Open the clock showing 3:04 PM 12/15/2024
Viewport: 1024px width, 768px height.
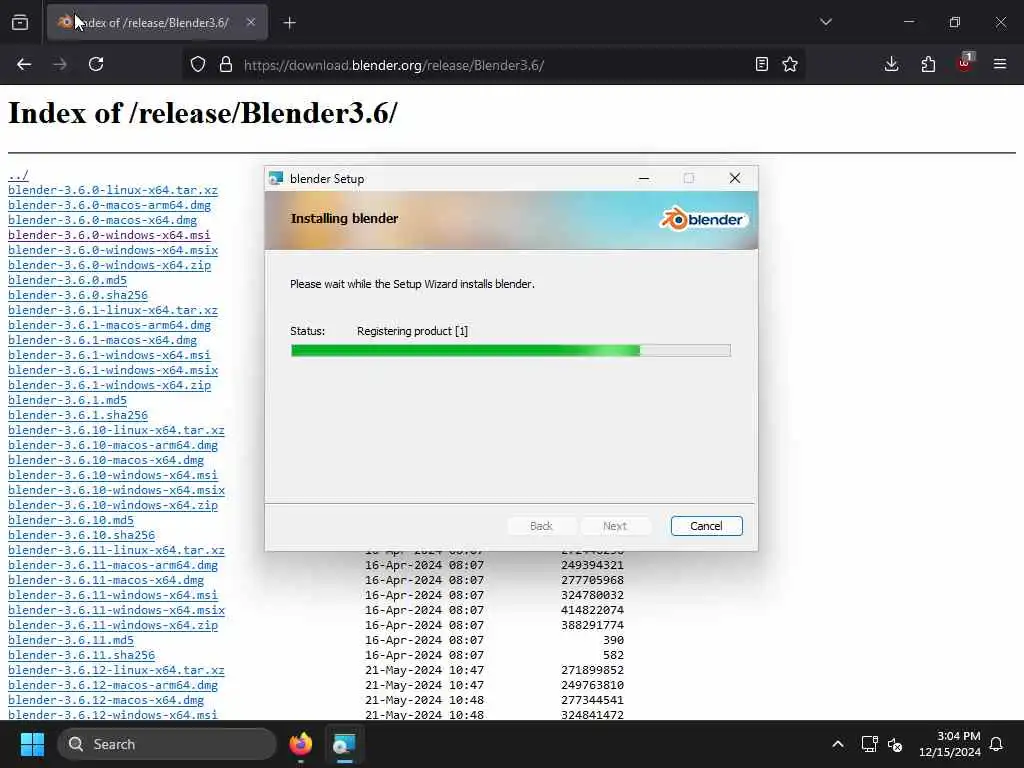click(x=950, y=744)
